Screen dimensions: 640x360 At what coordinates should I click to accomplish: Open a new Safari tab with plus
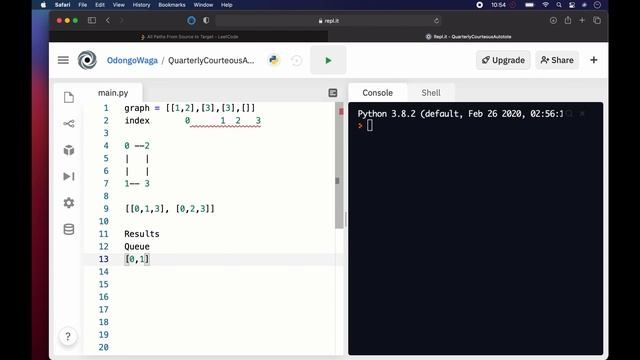pyautogui.click(x=582, y=20)
